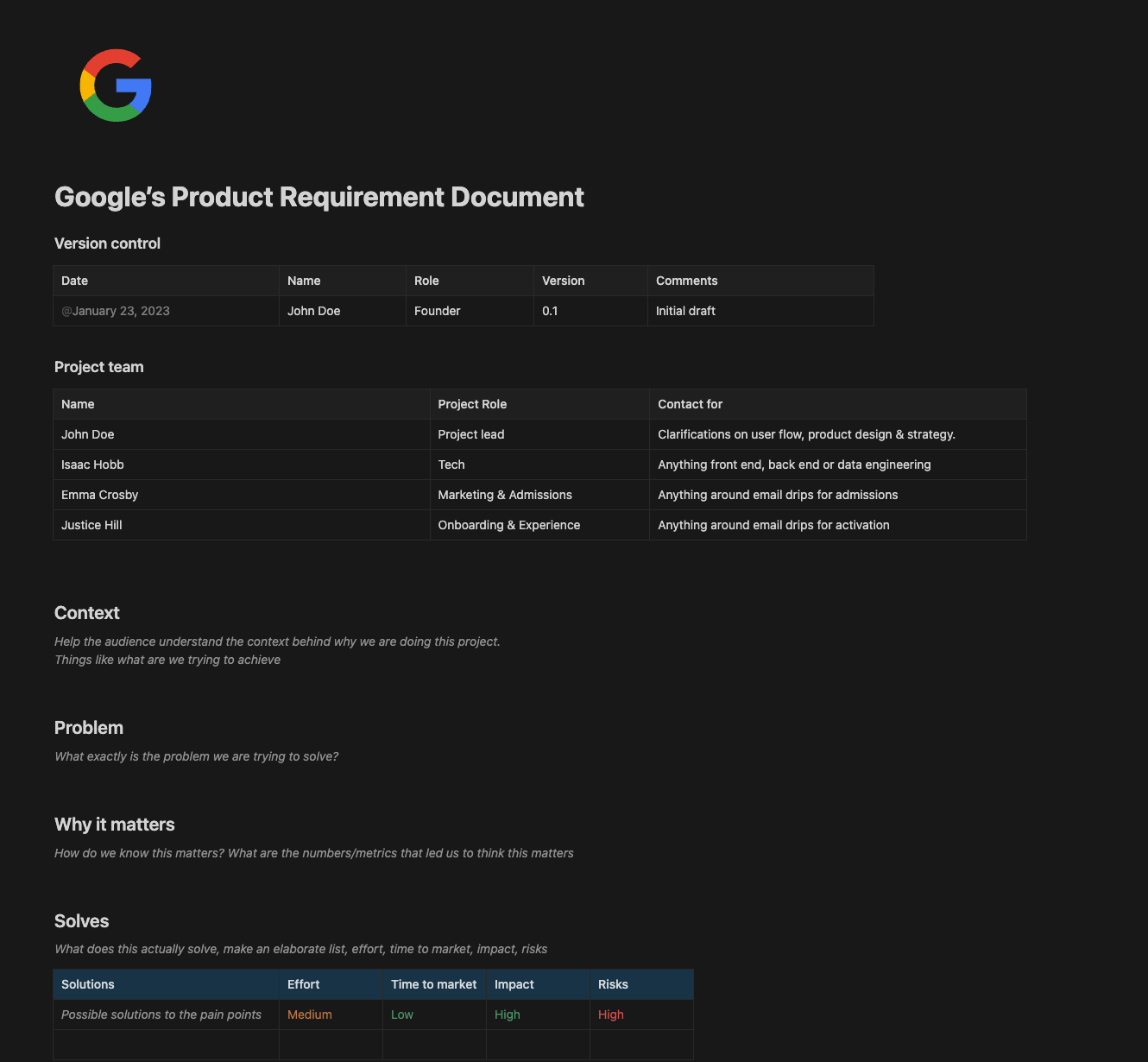Click email drips for admissions cell
The image size is (1148, 1062).
(x=838, y=495)
